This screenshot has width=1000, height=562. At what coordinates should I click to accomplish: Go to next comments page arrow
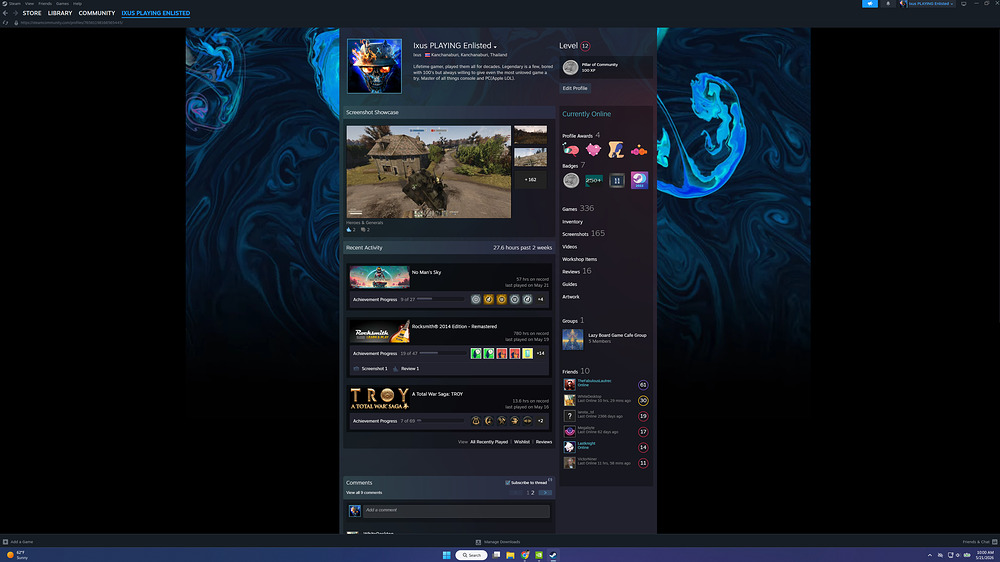click(x=545, y=492)
